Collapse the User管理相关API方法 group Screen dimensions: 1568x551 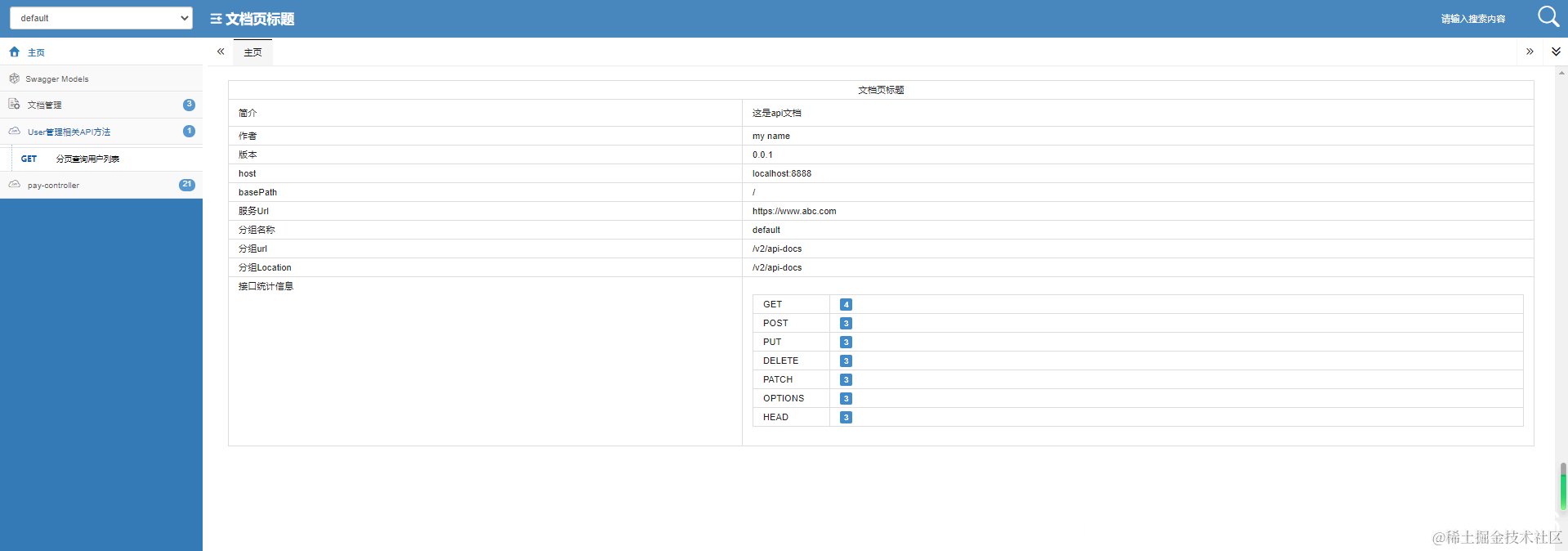pos(101,132)
